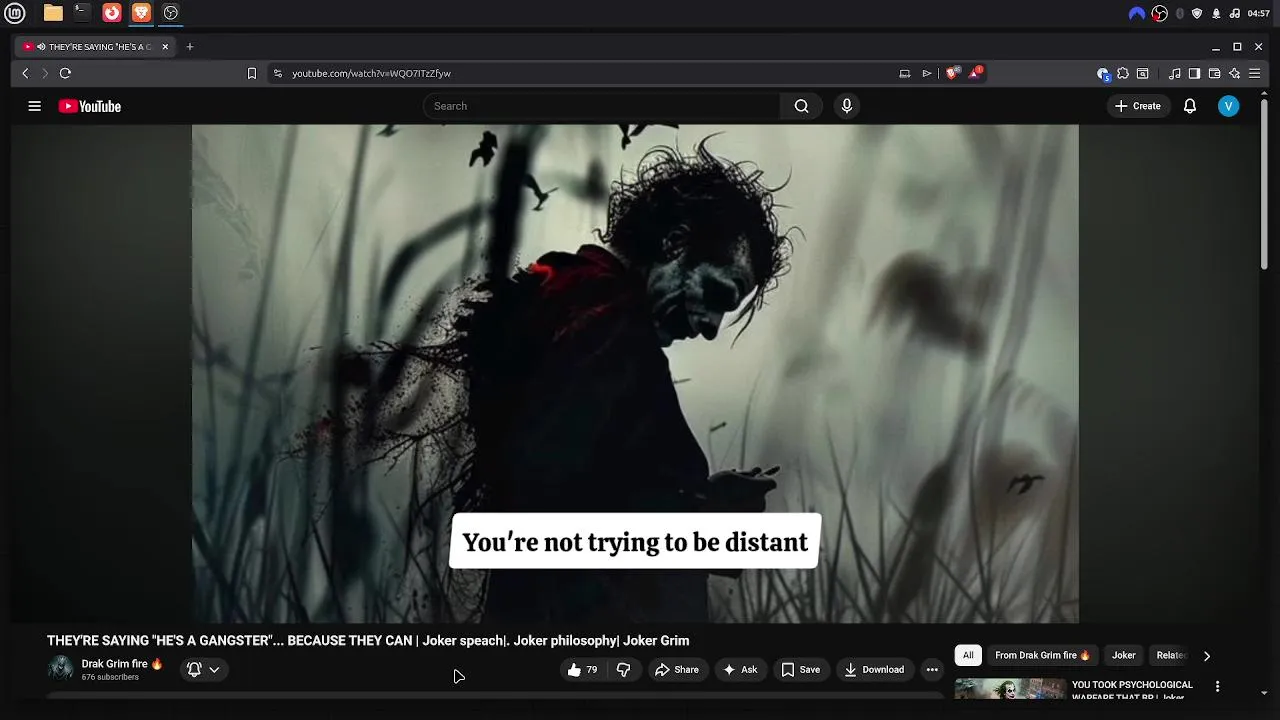Save the video to a playlist
1280x720 pixels.
[x=801, y=670]
